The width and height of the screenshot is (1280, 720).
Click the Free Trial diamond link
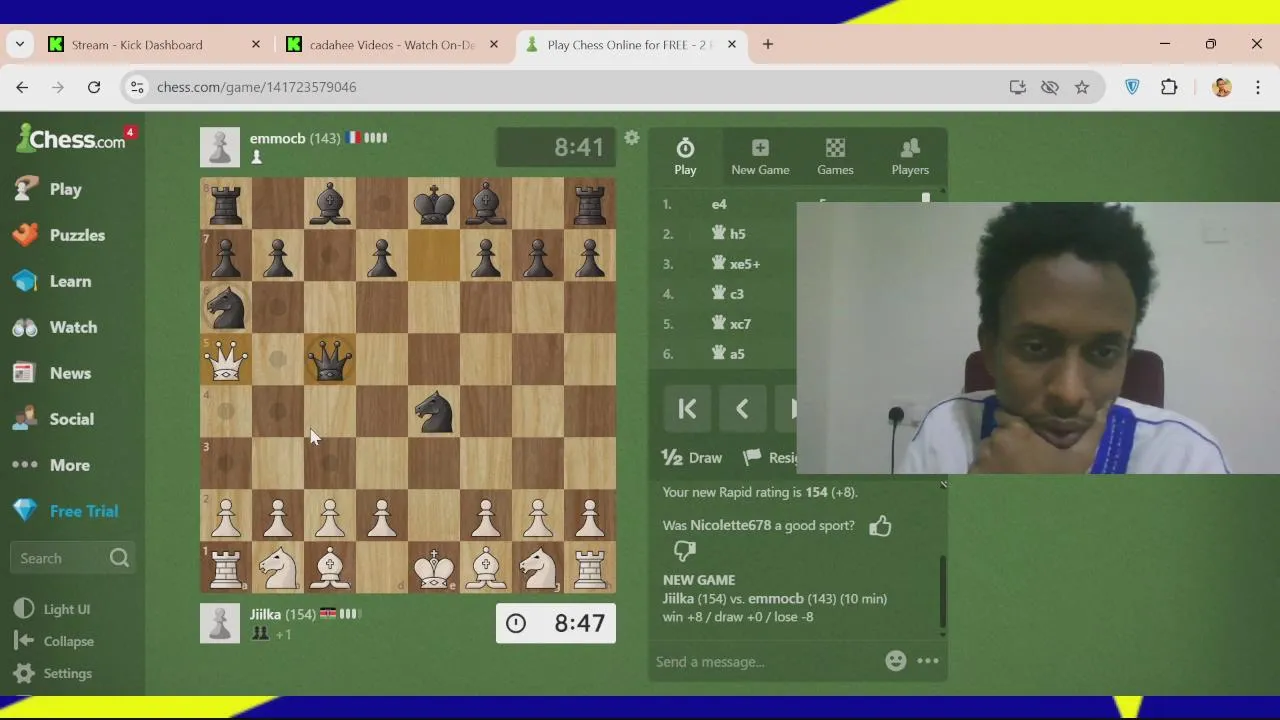click(66, 511)
